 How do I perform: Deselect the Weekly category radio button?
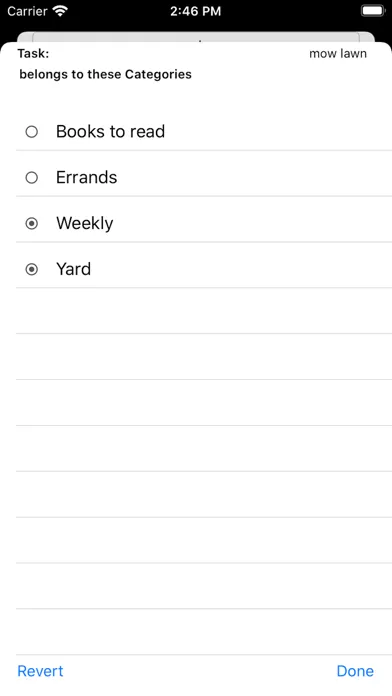click(x=32, y=224)
